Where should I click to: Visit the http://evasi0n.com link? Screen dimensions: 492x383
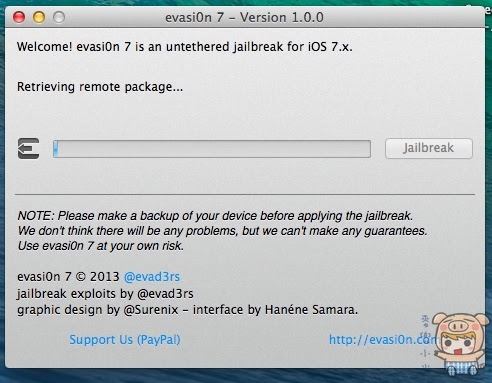pos(383,340)
